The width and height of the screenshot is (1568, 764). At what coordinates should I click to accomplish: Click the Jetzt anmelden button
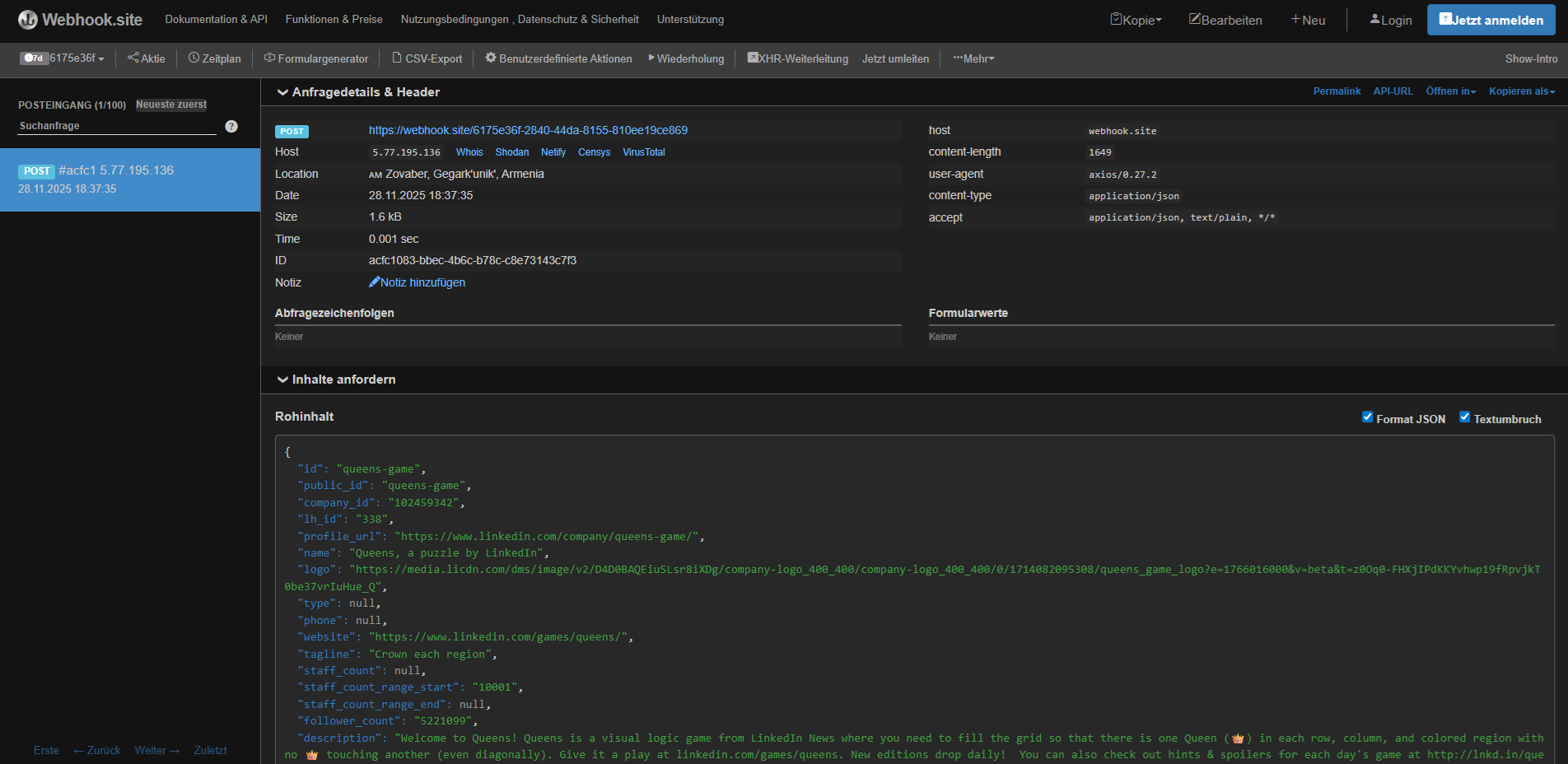point(1491,20)
